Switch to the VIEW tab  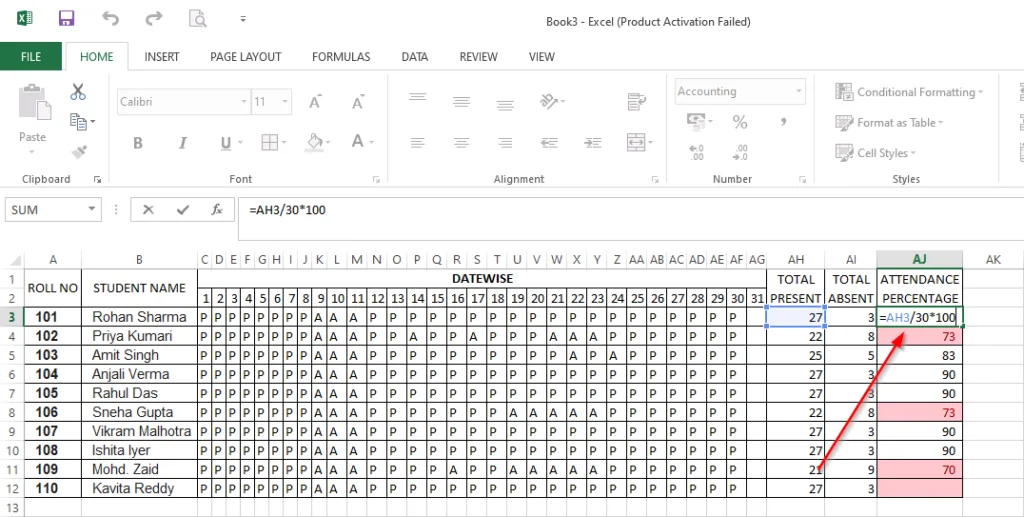pyautogui.click(x=541, y=57)
